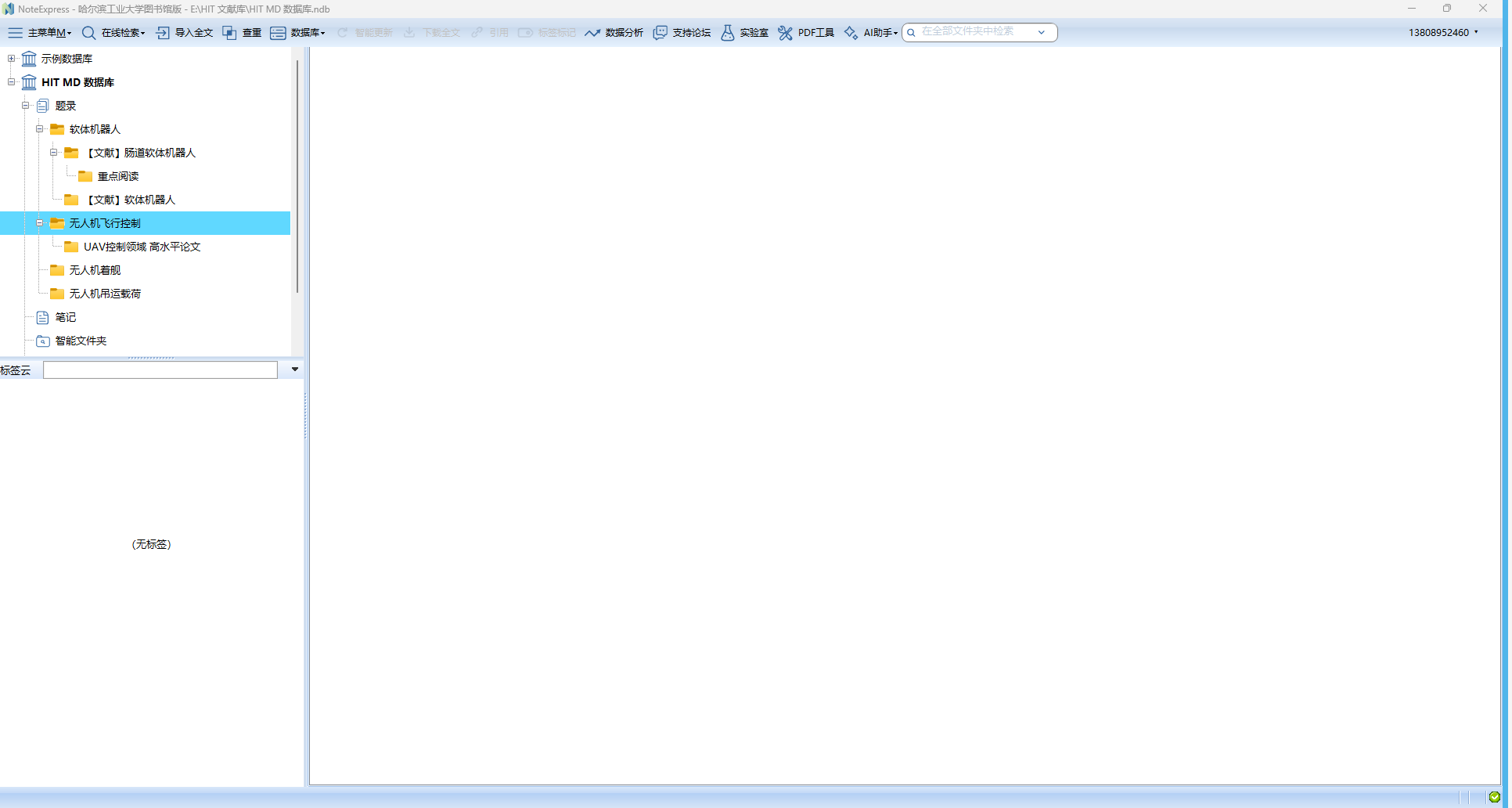The height and width of the screenshot is (808, 1512).
Task: Open the PDF工具 tools icon
Action: [785, 33]
